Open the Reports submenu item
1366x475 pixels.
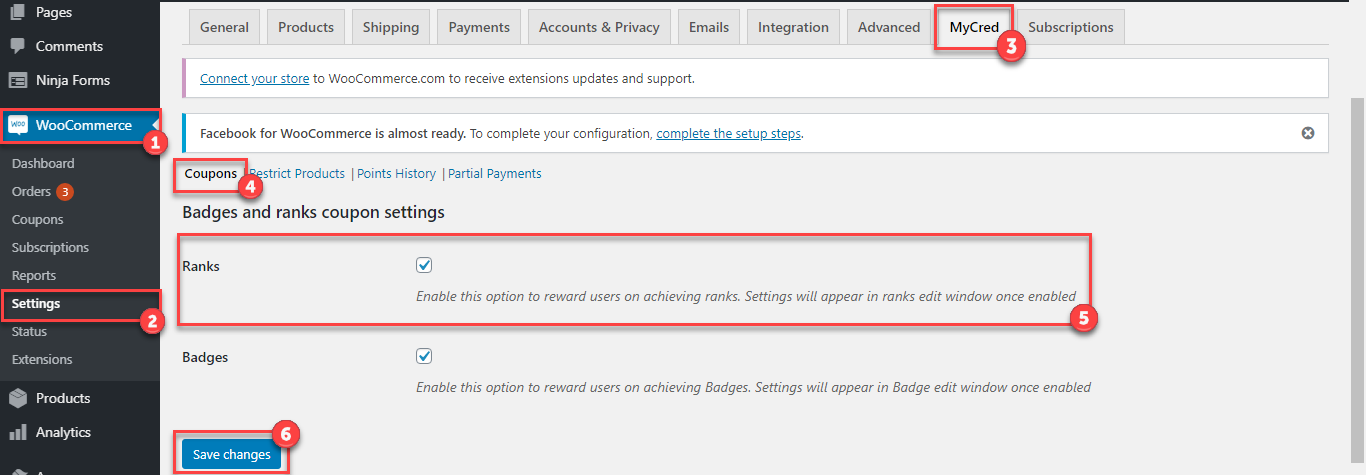(34, 275)
